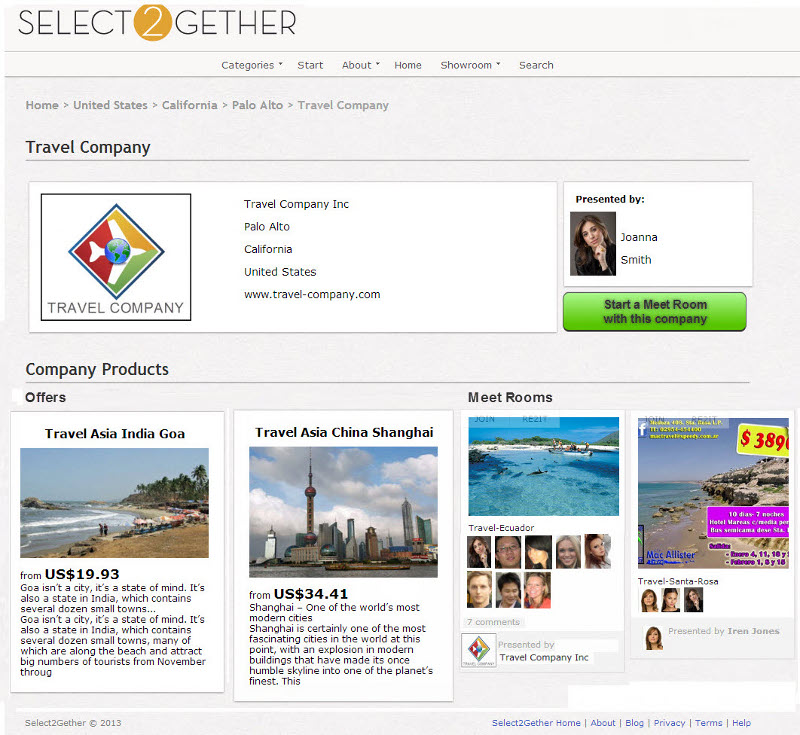
Task: Click Palo Alto in the breadcrumb
Action: (257, 105)
